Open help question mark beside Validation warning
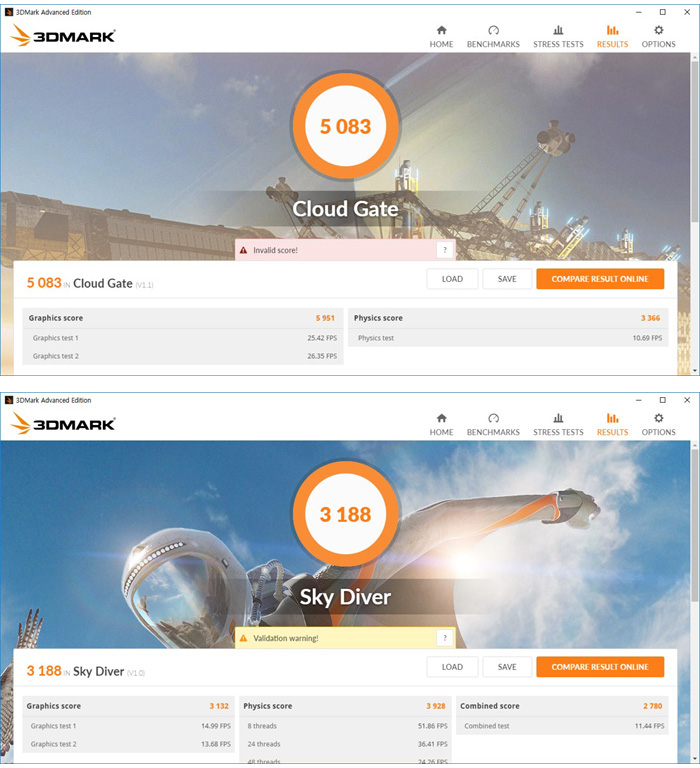 pos(444,638)
